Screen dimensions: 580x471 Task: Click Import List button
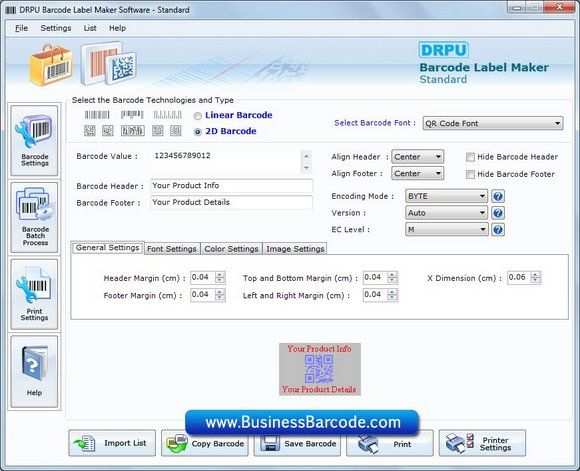click(x=112, y=443)
